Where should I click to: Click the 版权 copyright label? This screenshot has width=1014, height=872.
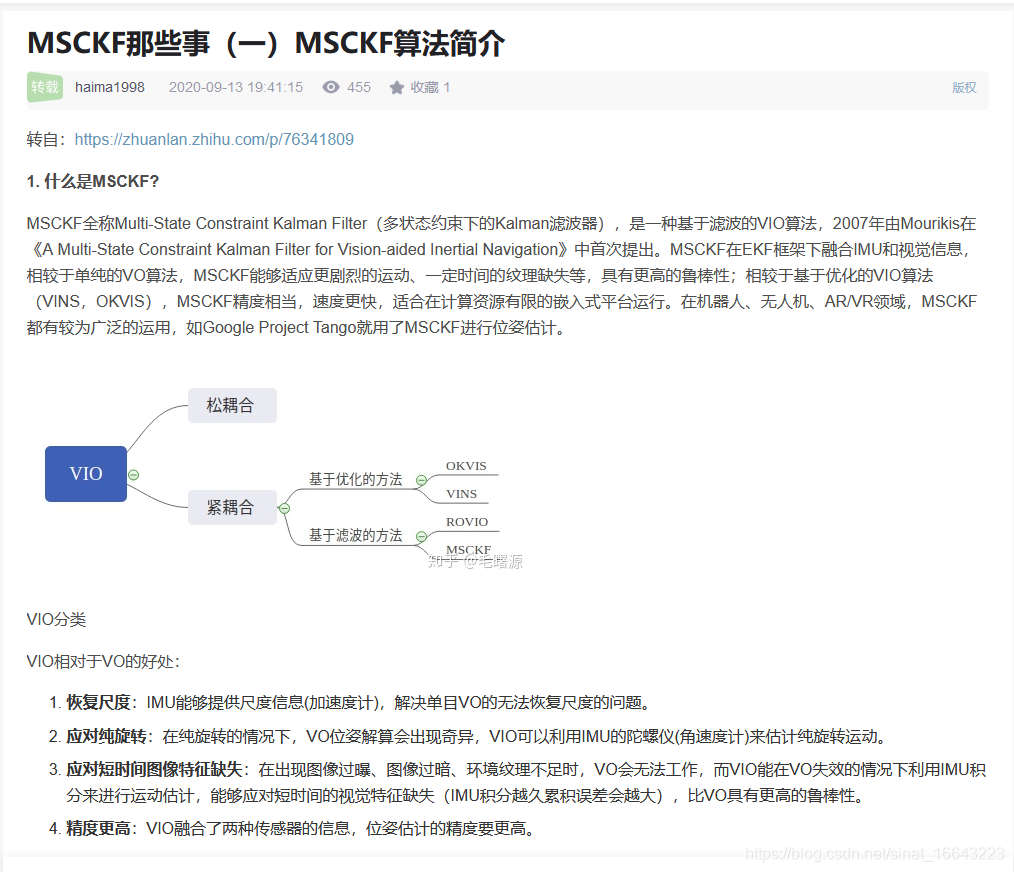(963, 88)
